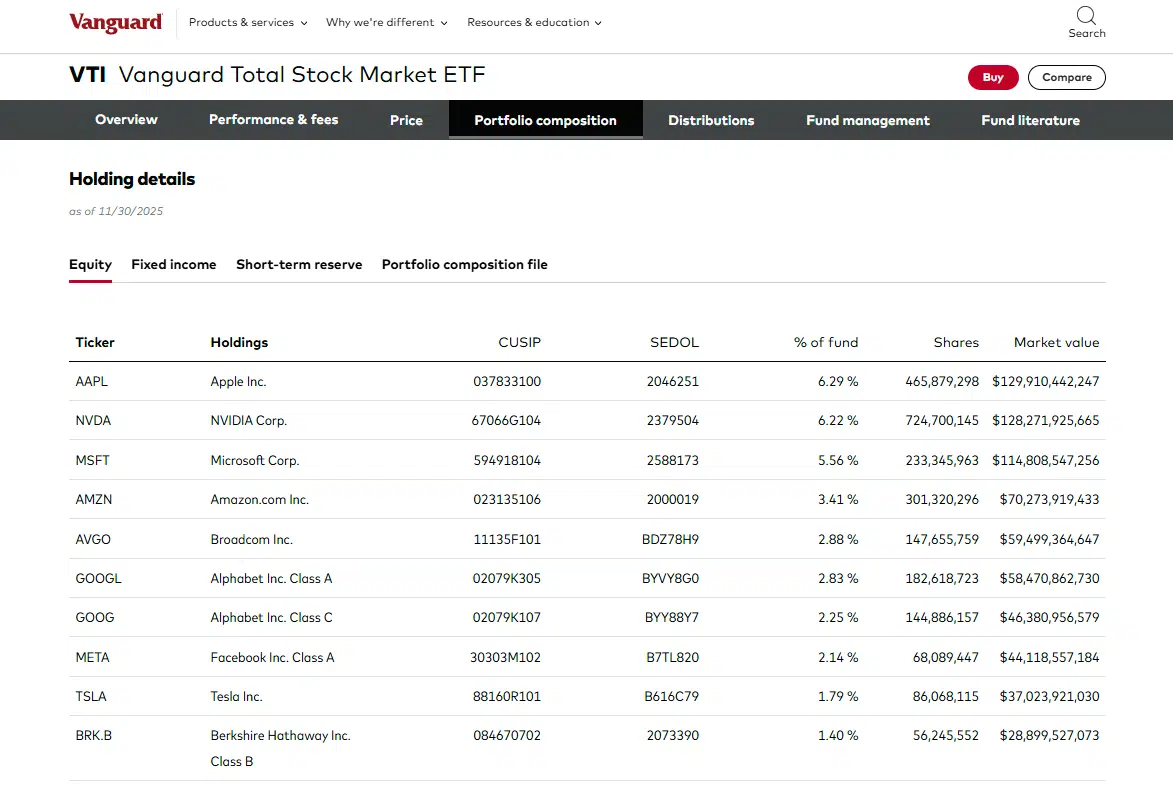Click the Vanguard logo

click(x=115, y=23)
